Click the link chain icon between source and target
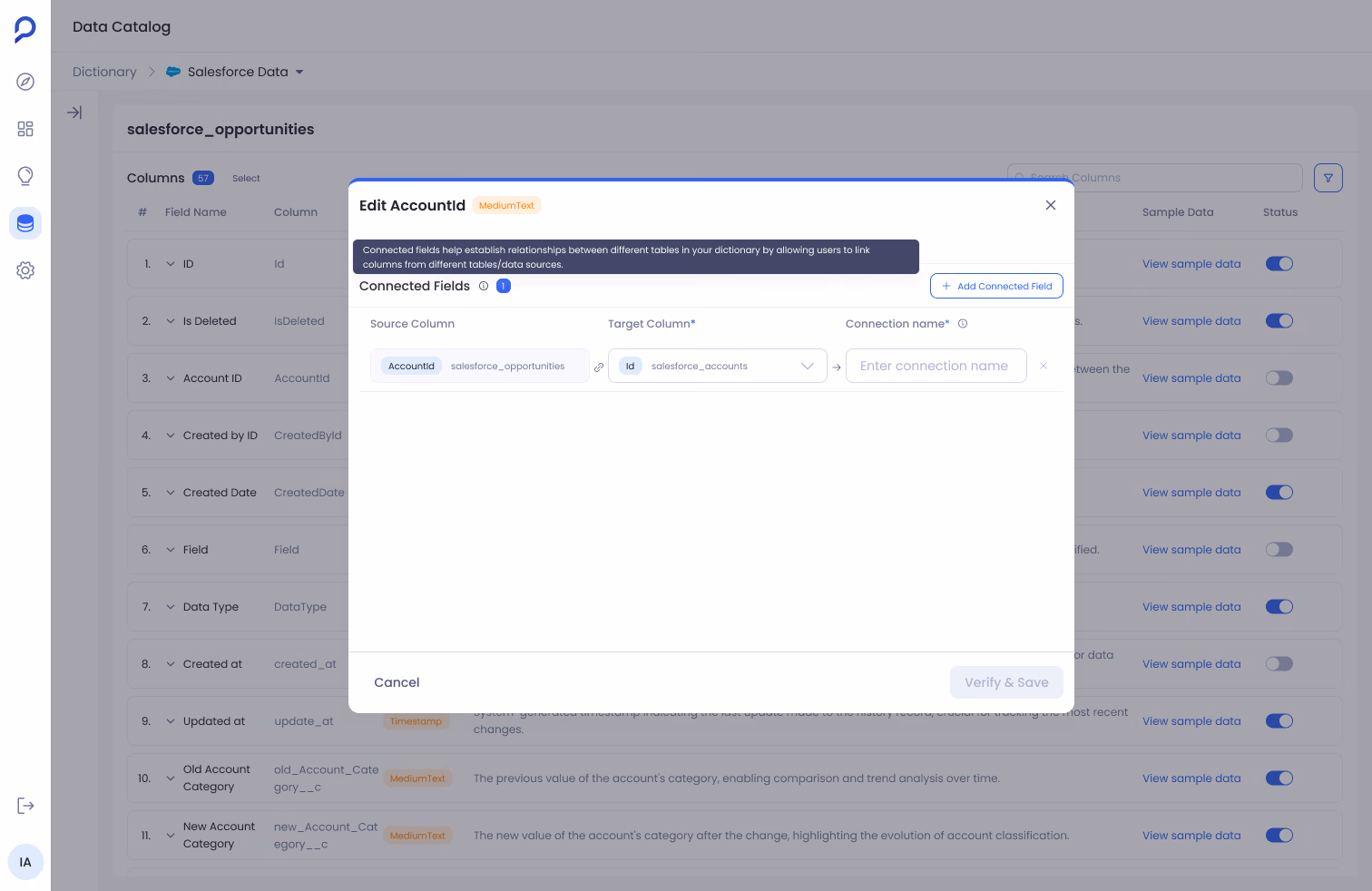 [x=599, y=367]
